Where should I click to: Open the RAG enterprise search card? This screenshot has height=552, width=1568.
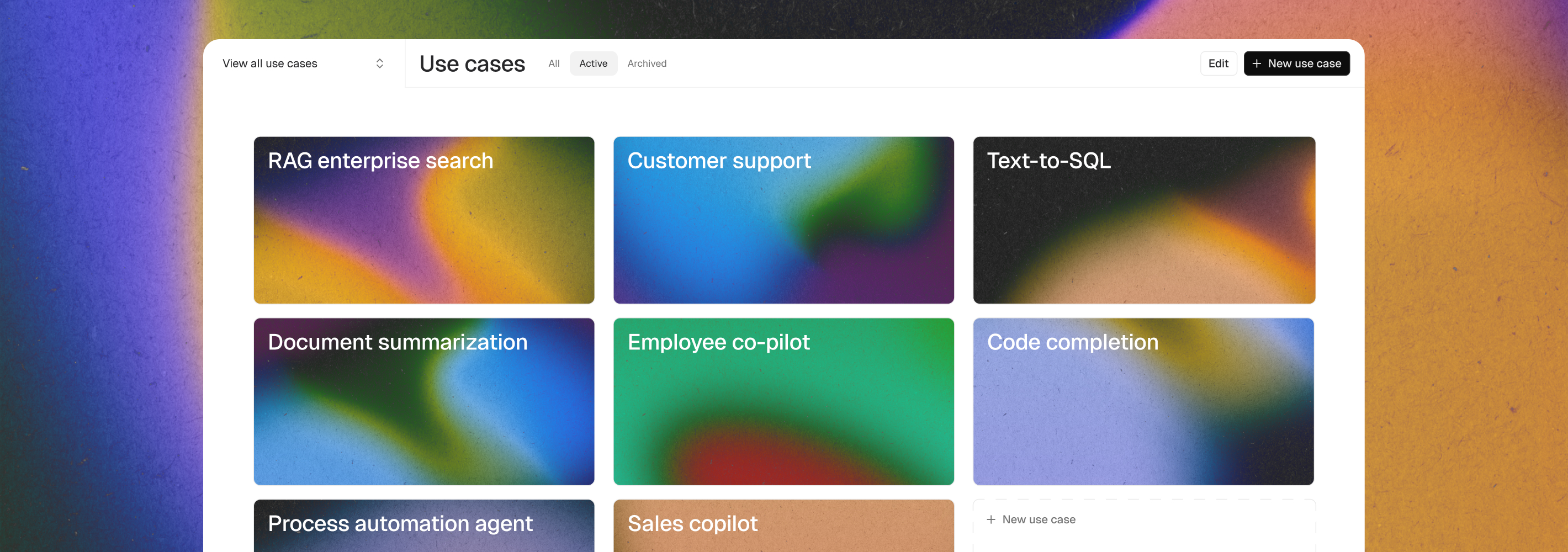pyautogui.click(x=423, y=220)
